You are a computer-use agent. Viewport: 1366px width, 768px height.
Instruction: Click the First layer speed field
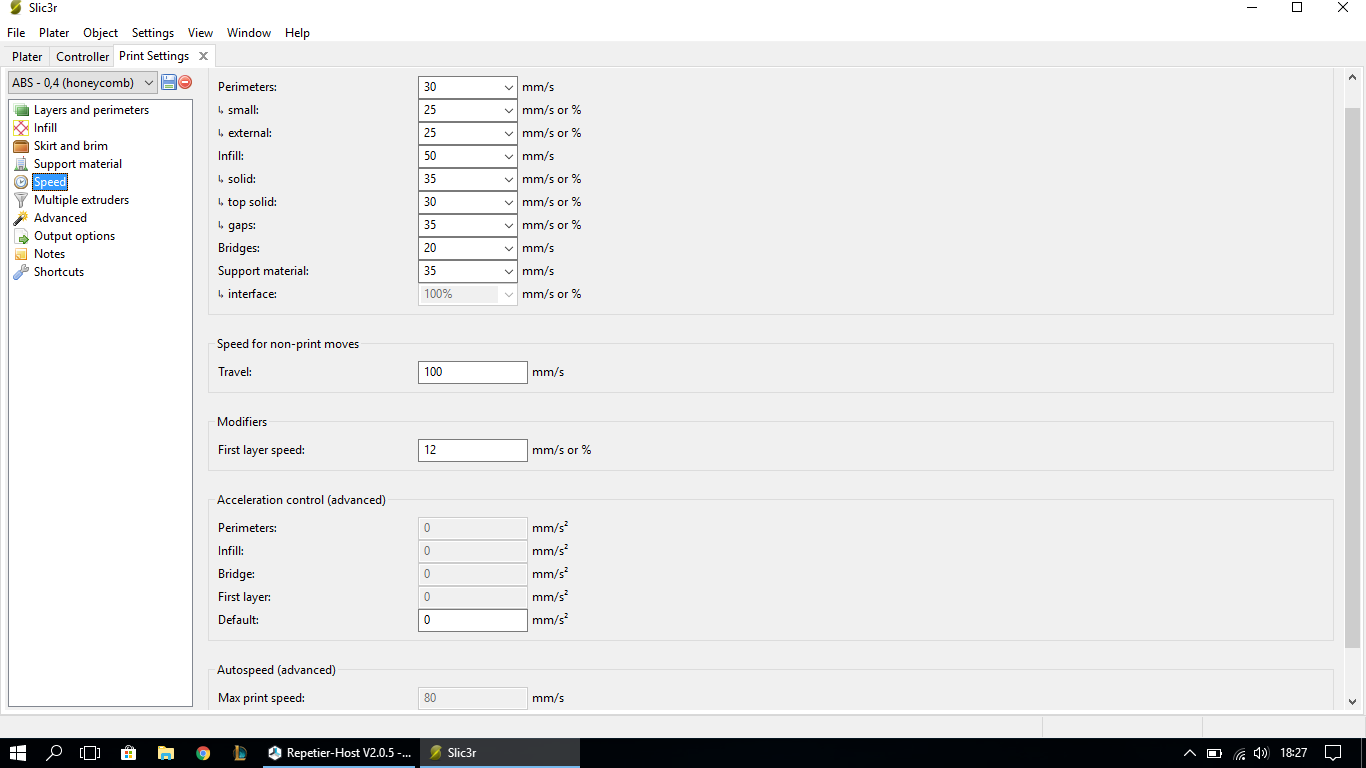pos(472,450)
